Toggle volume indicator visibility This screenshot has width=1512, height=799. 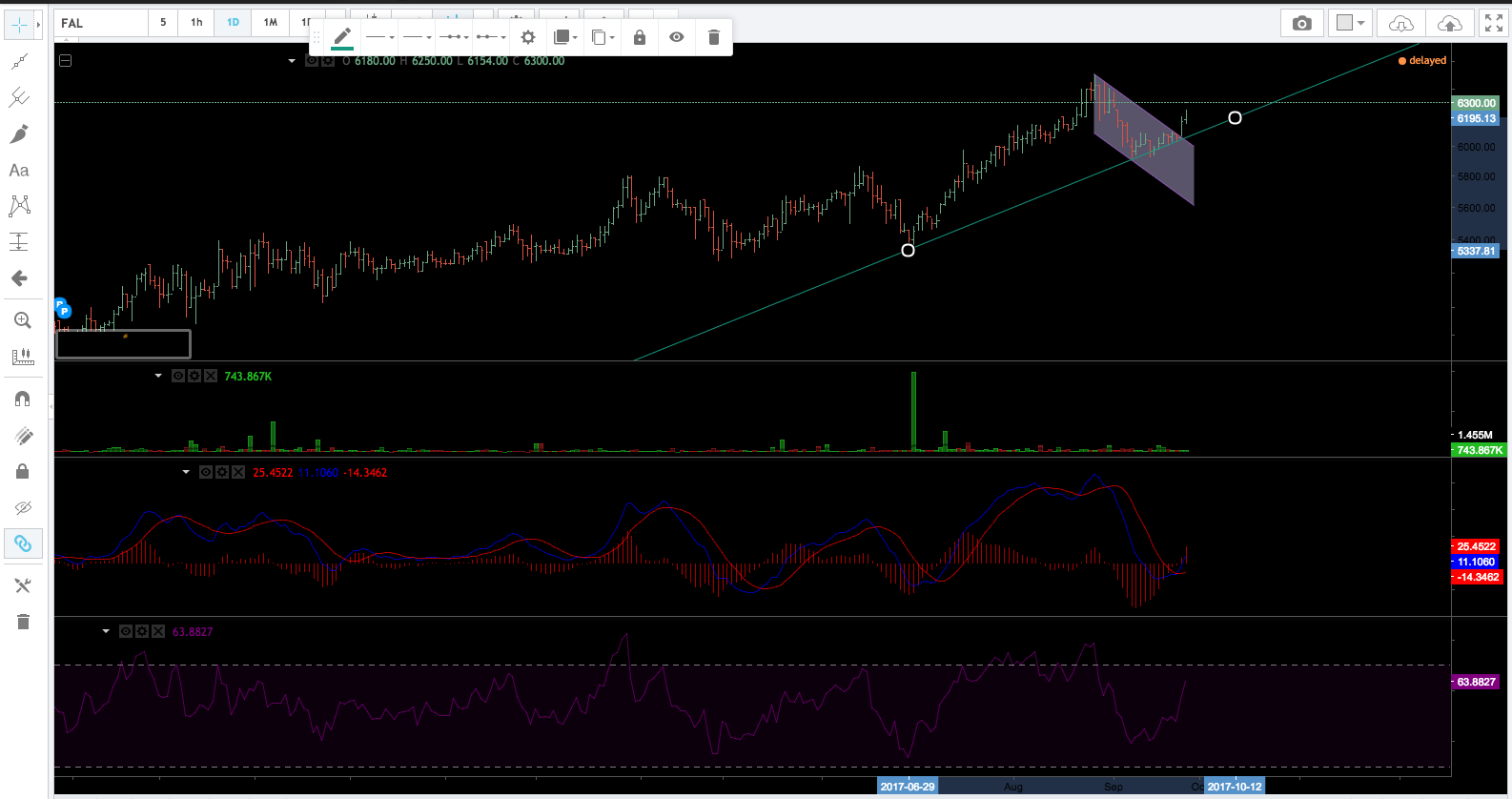tap(178, 376)
